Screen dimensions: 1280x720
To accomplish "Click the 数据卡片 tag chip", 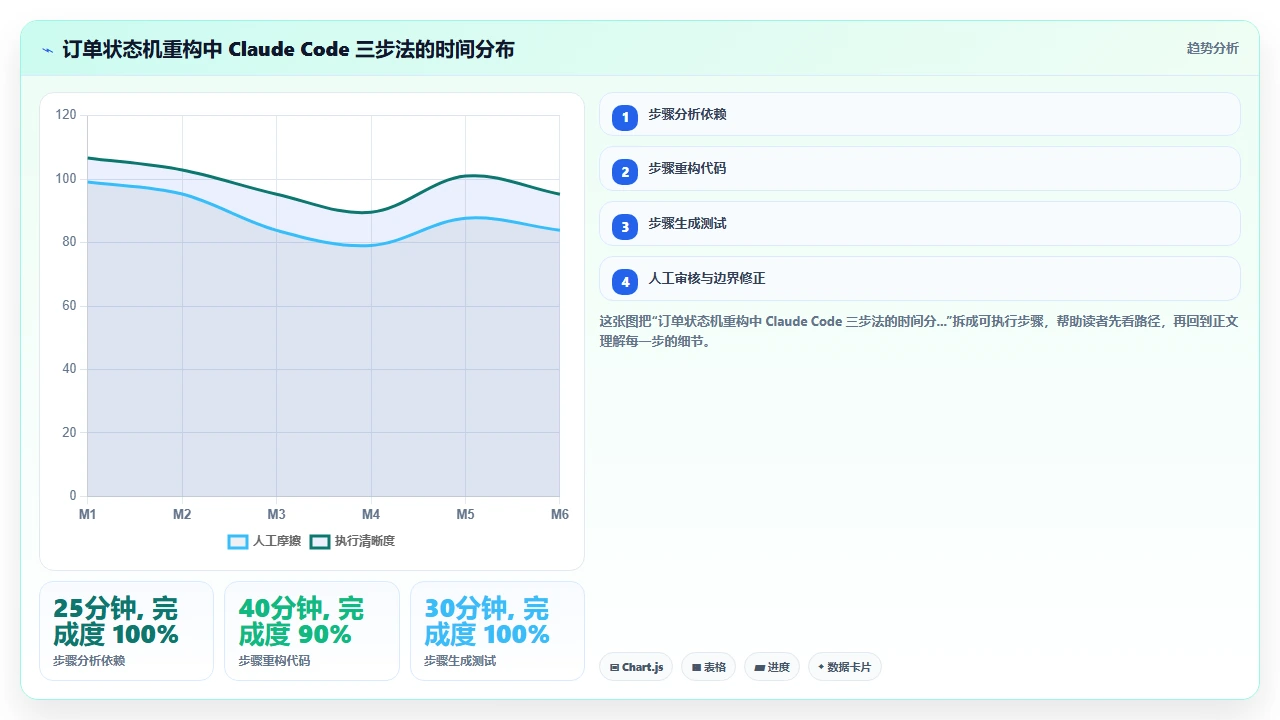I will (845, 667).
